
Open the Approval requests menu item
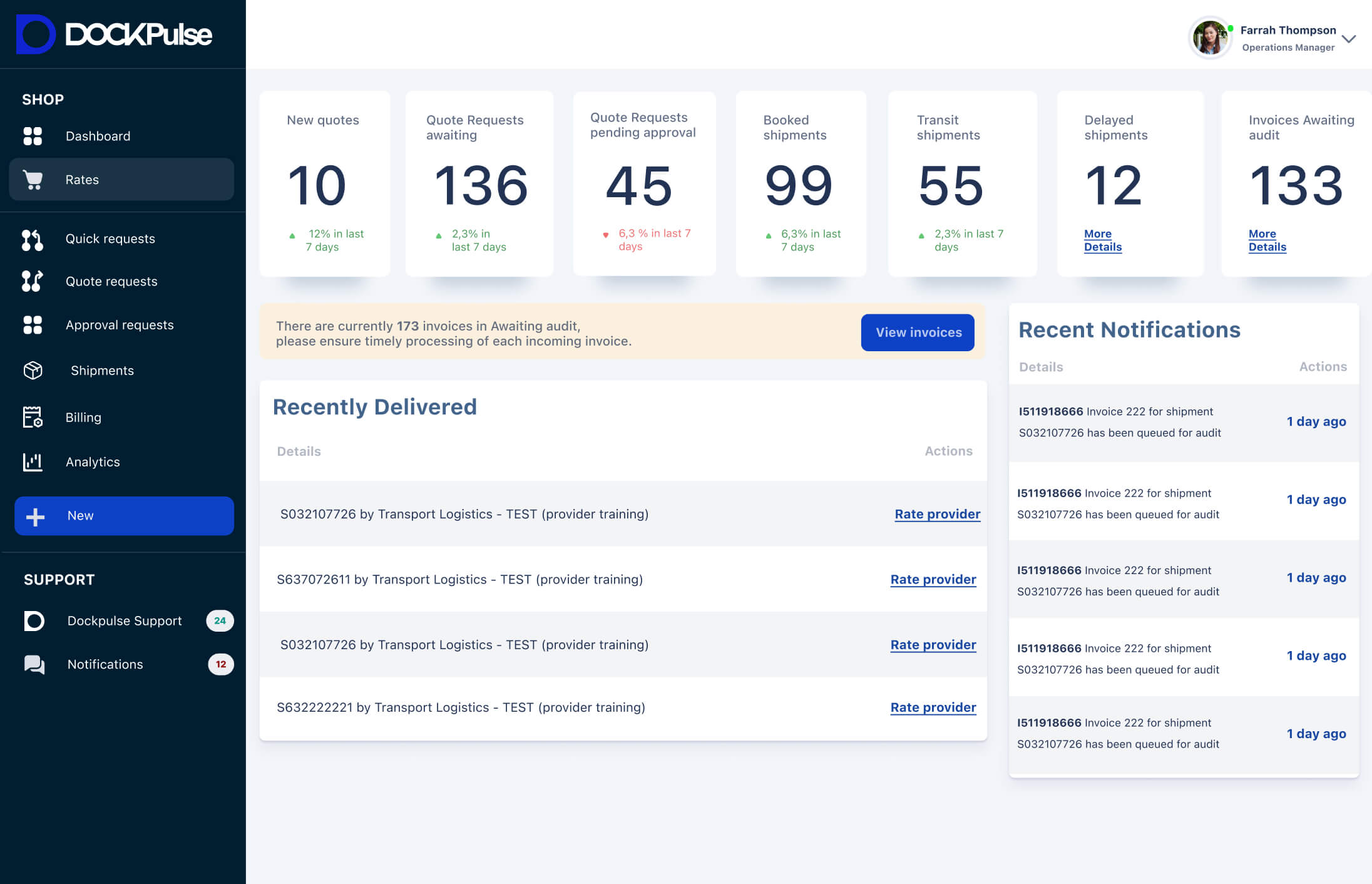[120, 325]
